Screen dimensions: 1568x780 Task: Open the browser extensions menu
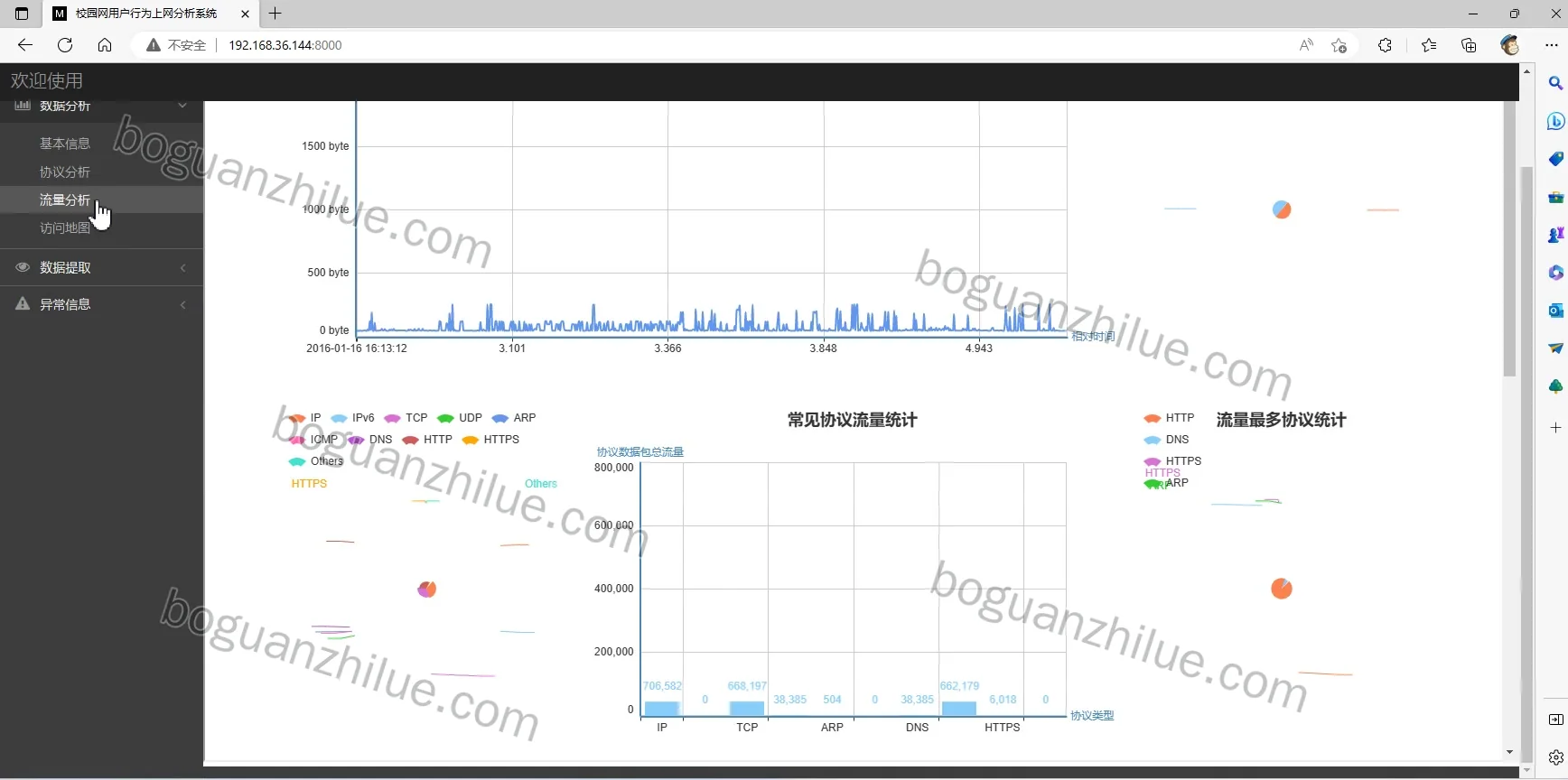coord(1385,45)
